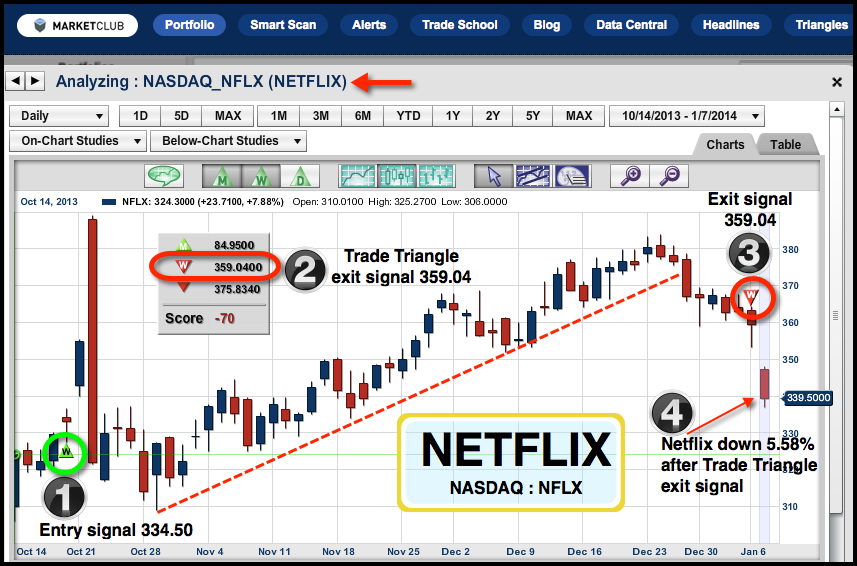This screenshot has height=566, width=857.
Task: Select the pointer cursor tool
Action: tap(492, 176)
